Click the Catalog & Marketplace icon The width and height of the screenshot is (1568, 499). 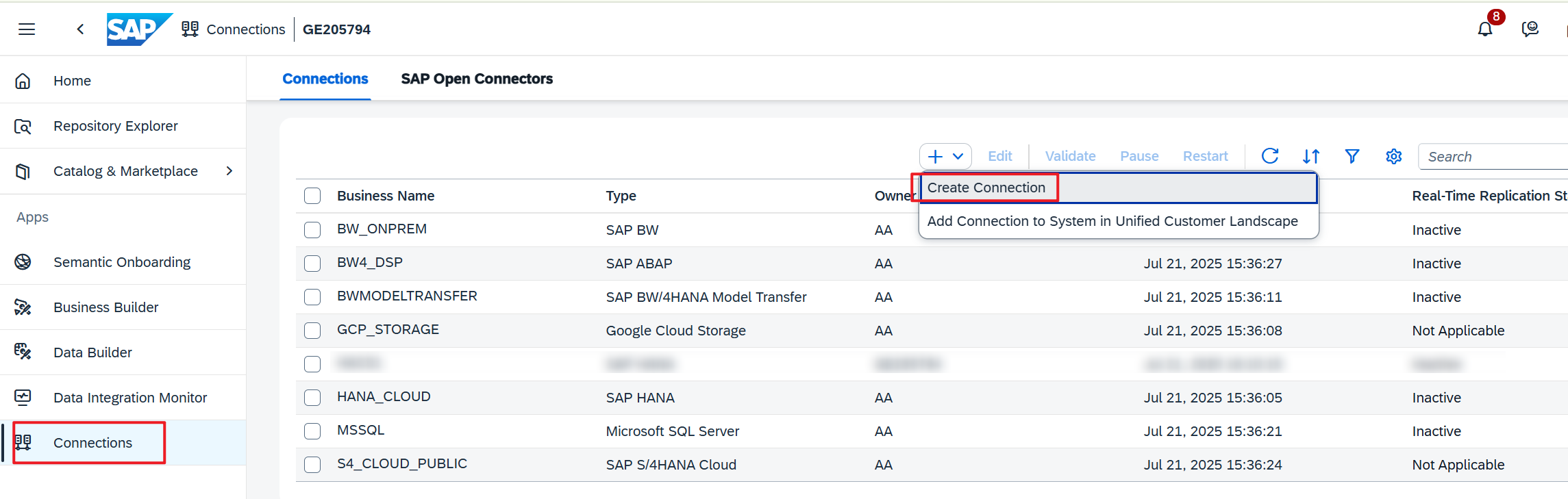pyautogui.click(x=23, y=171)
